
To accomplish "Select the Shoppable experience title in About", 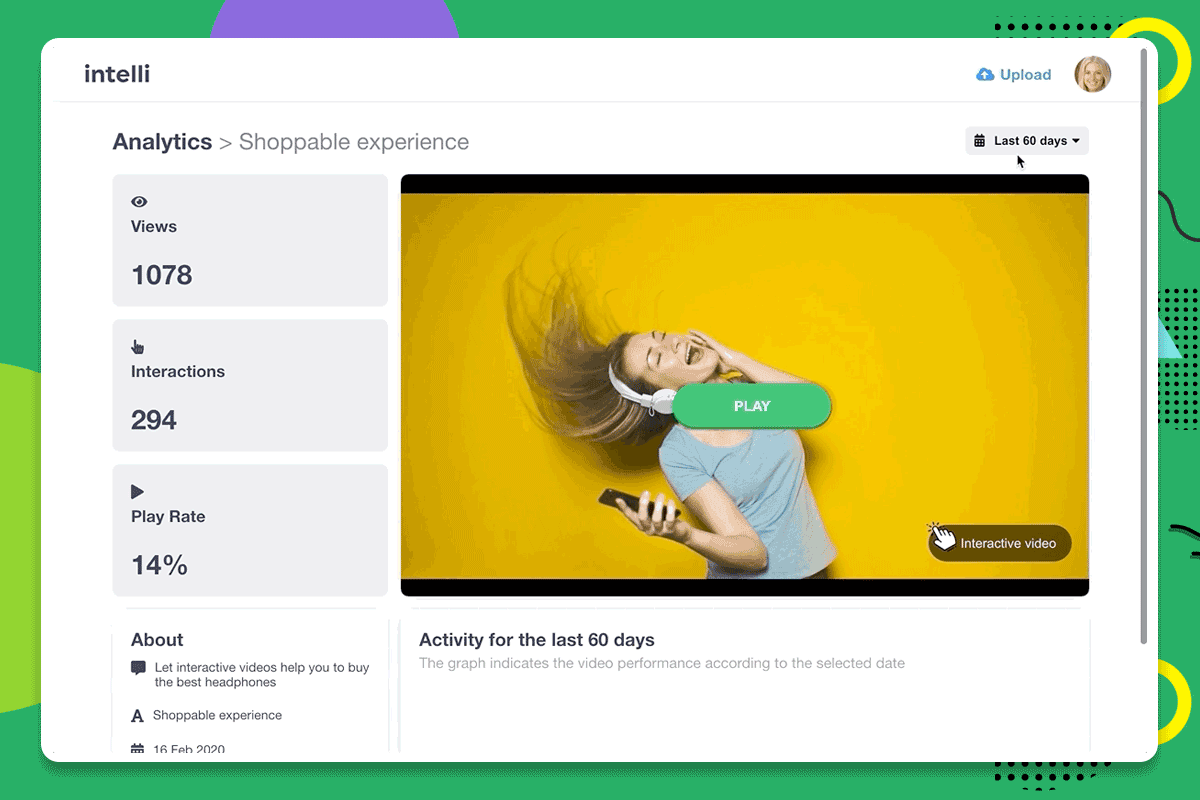I will point(217,715).
